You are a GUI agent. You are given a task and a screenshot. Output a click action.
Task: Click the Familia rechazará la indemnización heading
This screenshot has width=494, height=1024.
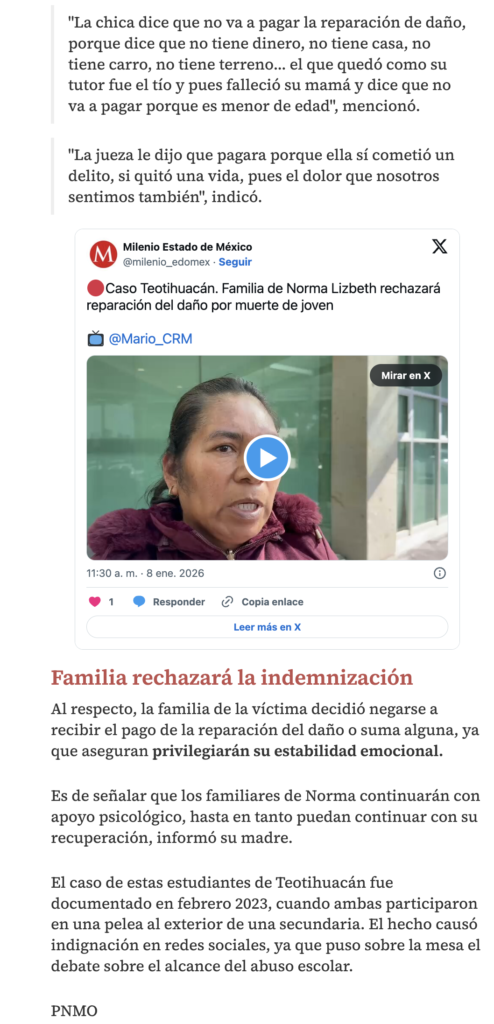click(232, 677)
